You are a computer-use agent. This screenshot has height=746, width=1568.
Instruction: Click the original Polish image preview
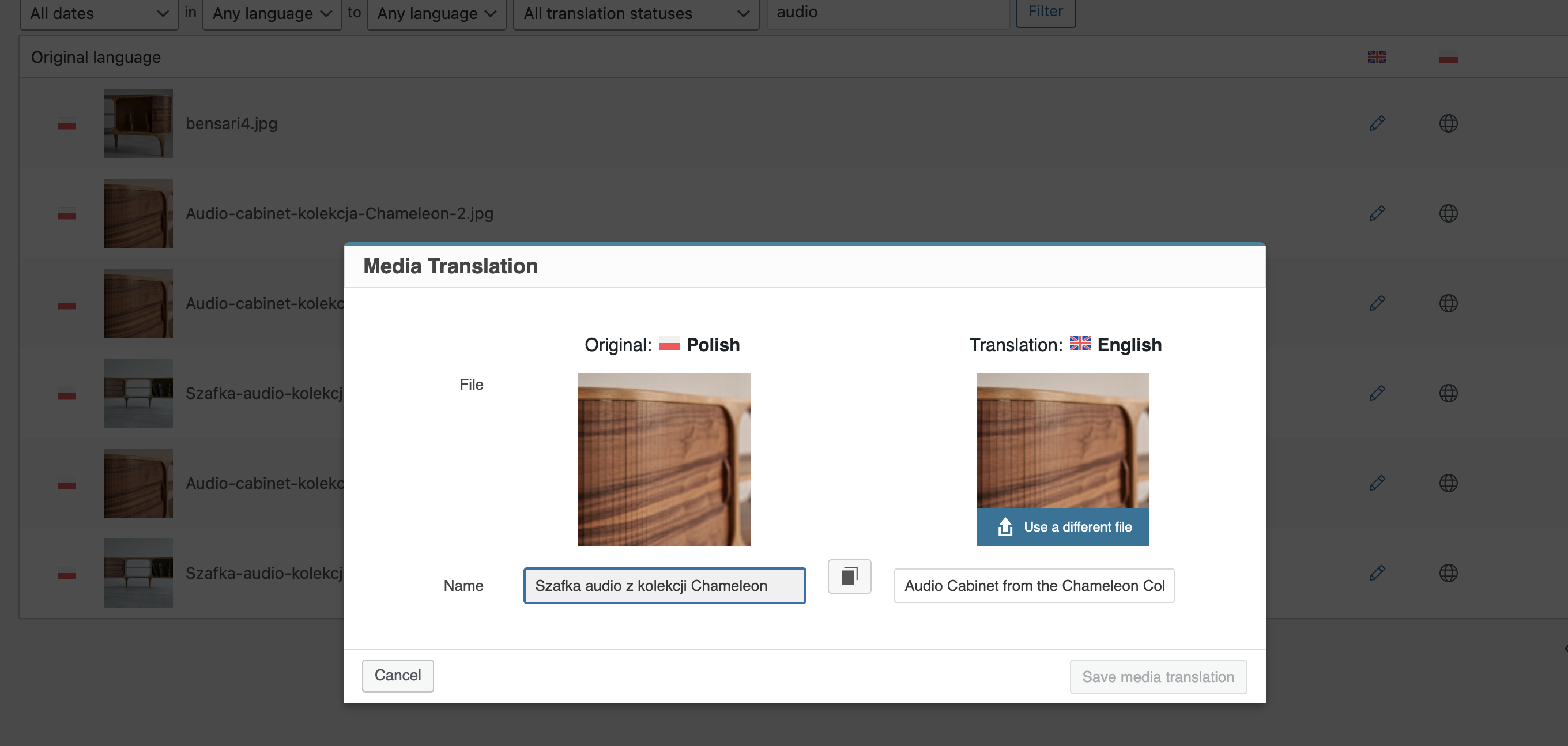(664, 459)
